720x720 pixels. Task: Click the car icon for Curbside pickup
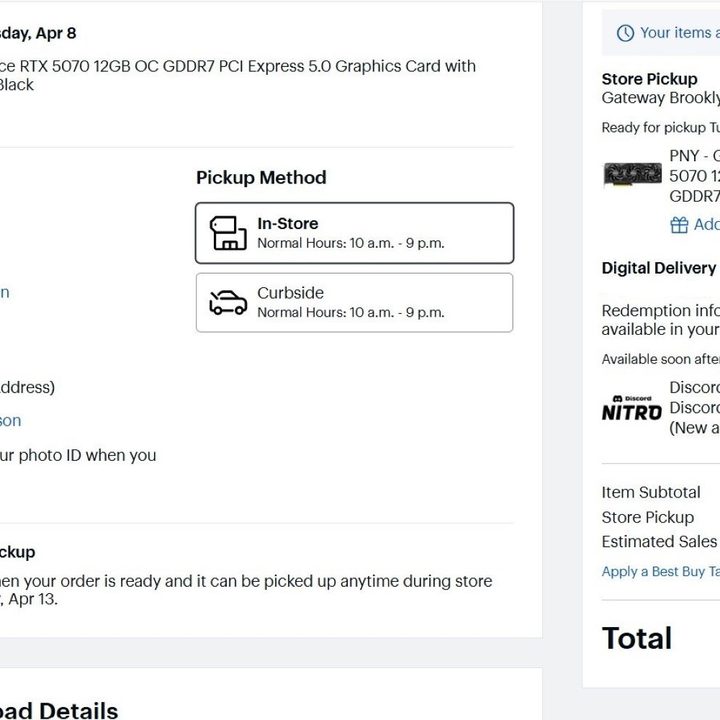[x=228, y=303]
